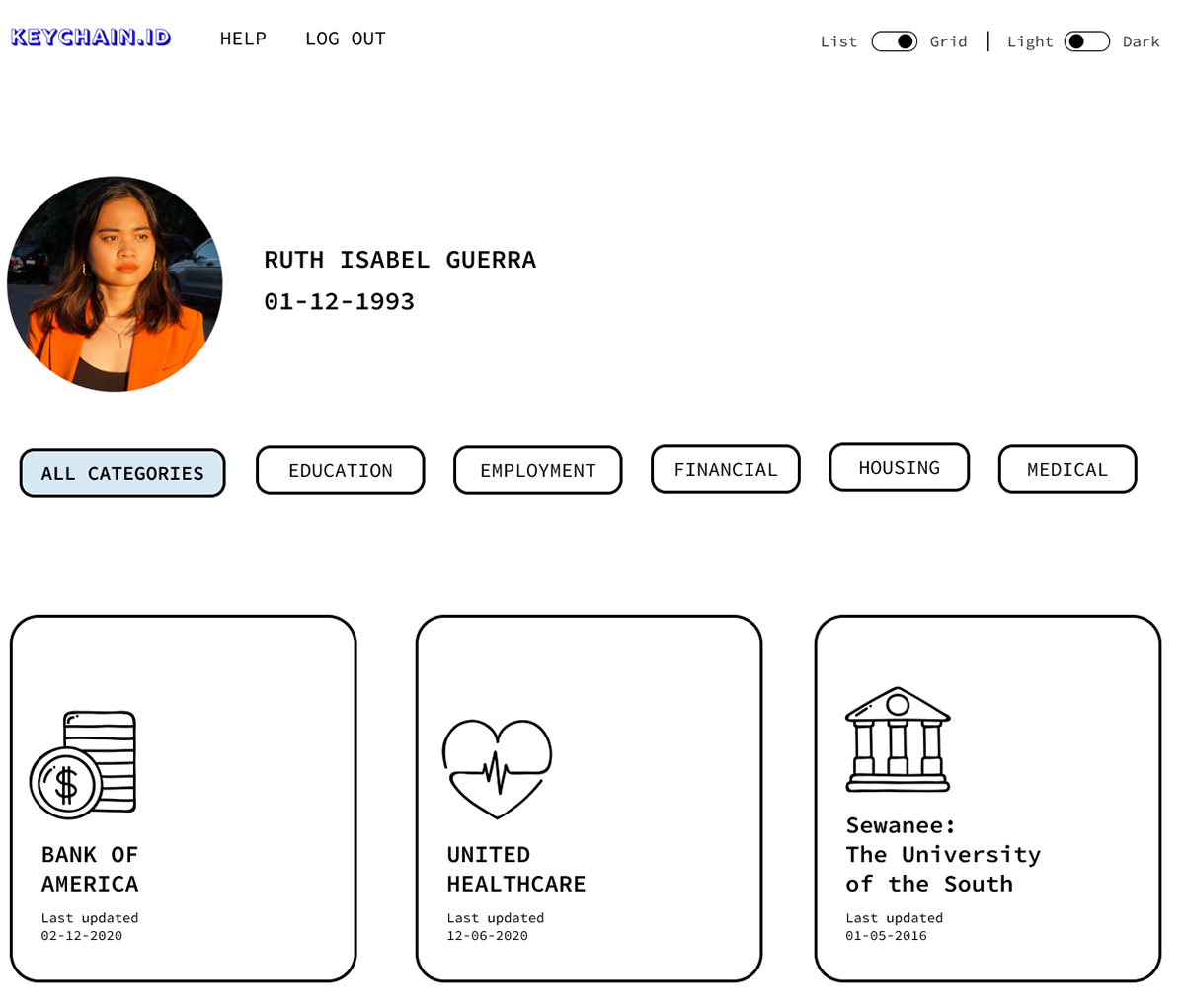Click the round profile photo
The width and height of the screenshot is (1185, 1008).
[115, 284]
